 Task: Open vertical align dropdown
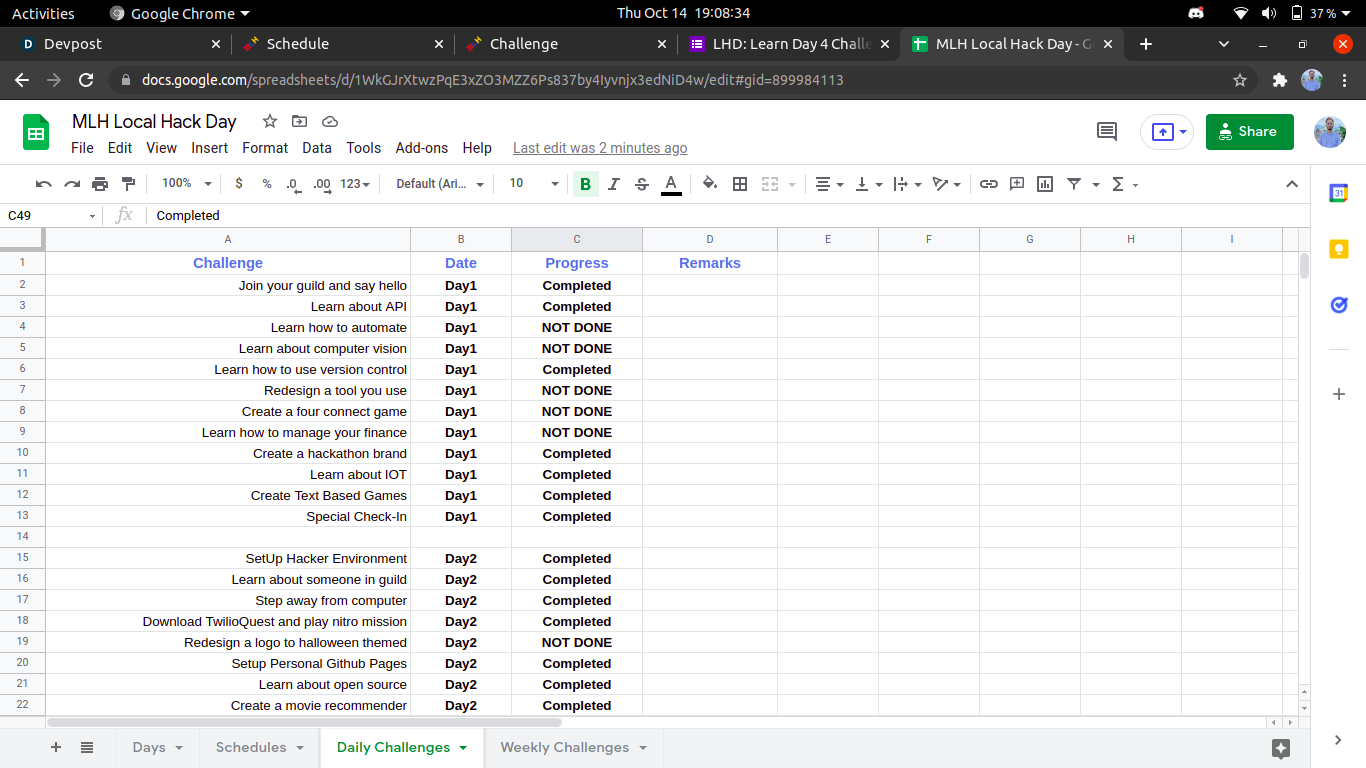(869, 184)
